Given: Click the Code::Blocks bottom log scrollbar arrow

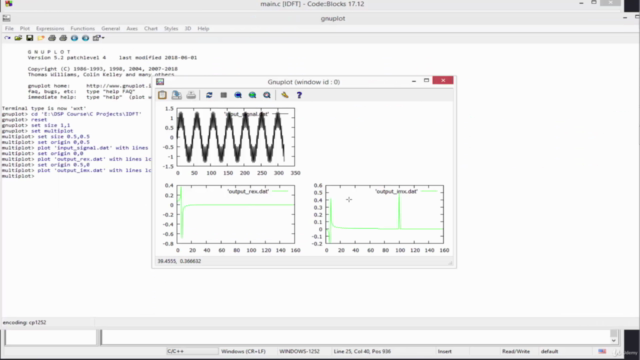Looking at the screenshot, I should point(613,340).
